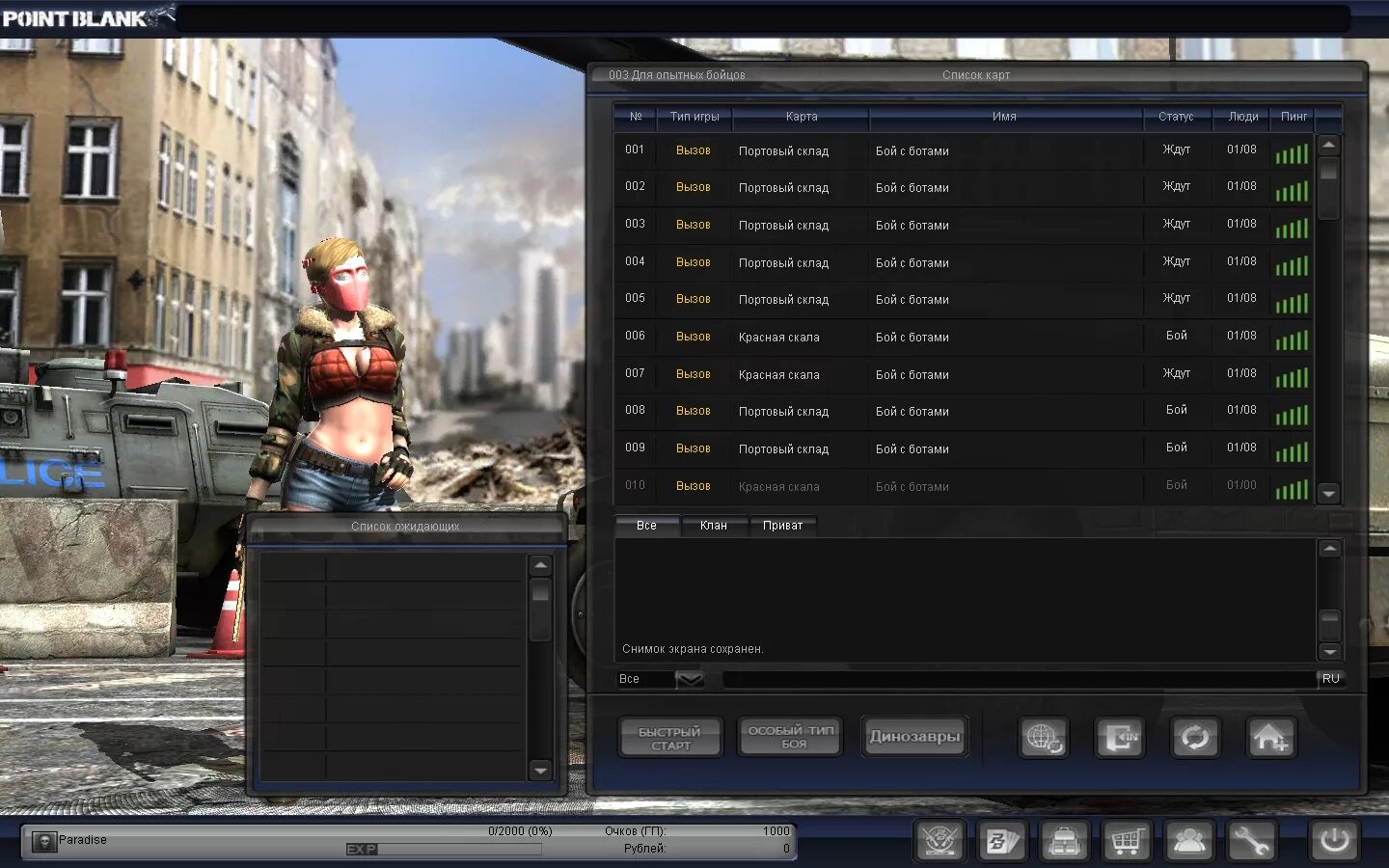
Task: Click the Paradise player rank icon
Action: pyautogui.click(x=44, y=841)
